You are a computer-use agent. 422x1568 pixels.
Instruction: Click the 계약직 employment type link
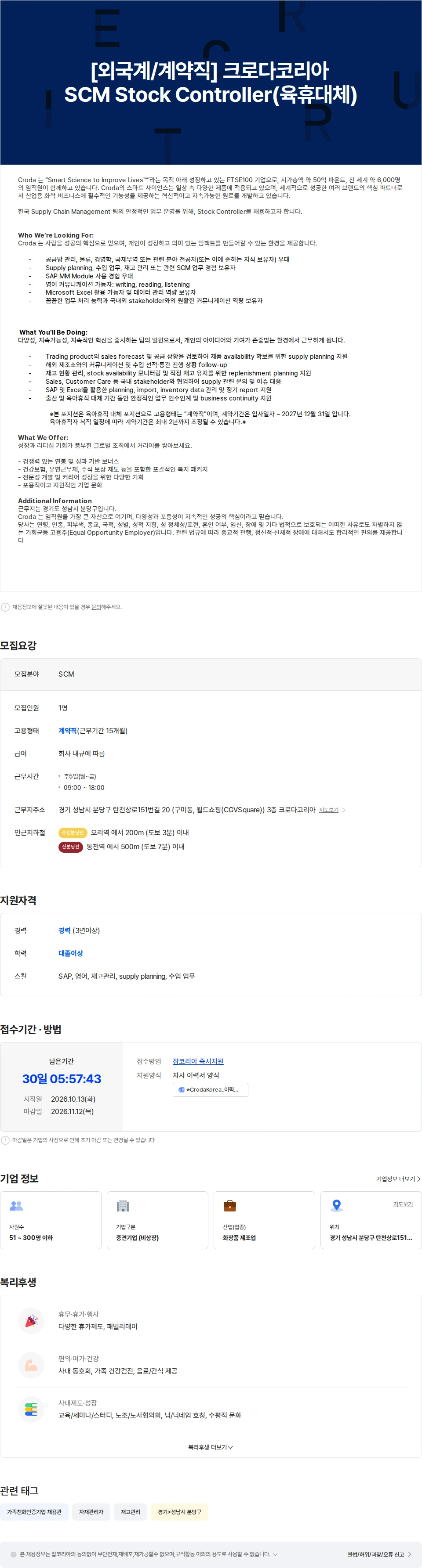pos(68,731)
